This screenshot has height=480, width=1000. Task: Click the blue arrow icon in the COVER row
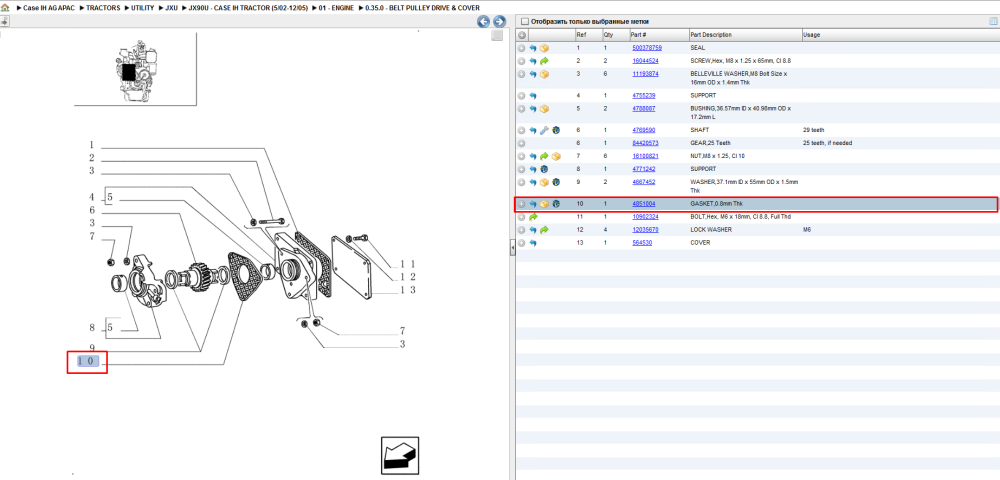[x=533, y=243]
